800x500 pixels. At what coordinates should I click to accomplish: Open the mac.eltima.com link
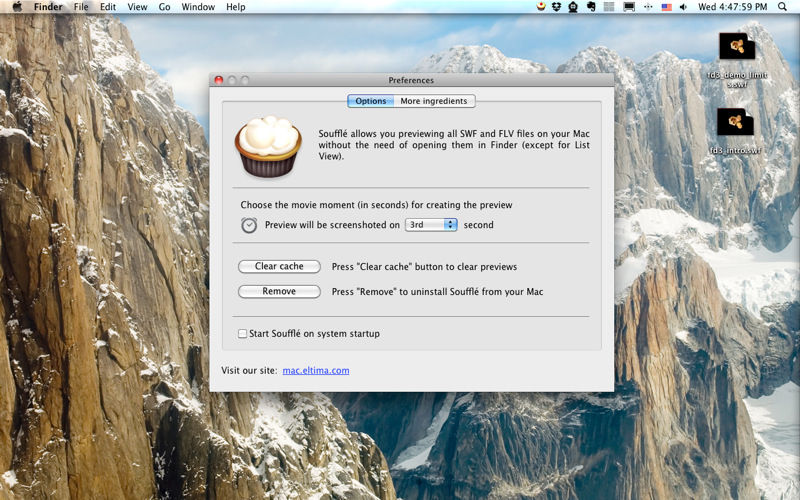pyautogui.click(x=316, y=370)
